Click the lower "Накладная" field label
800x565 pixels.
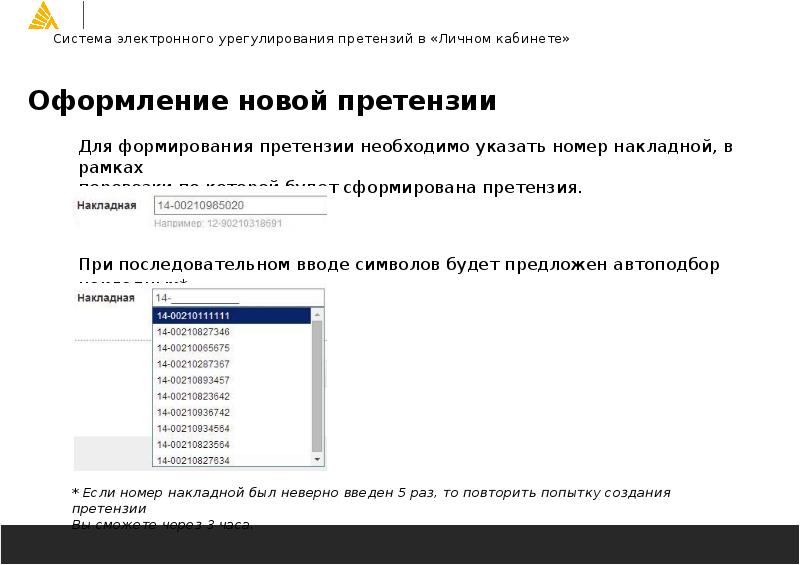pyautogui.click(x=106, y=298)
